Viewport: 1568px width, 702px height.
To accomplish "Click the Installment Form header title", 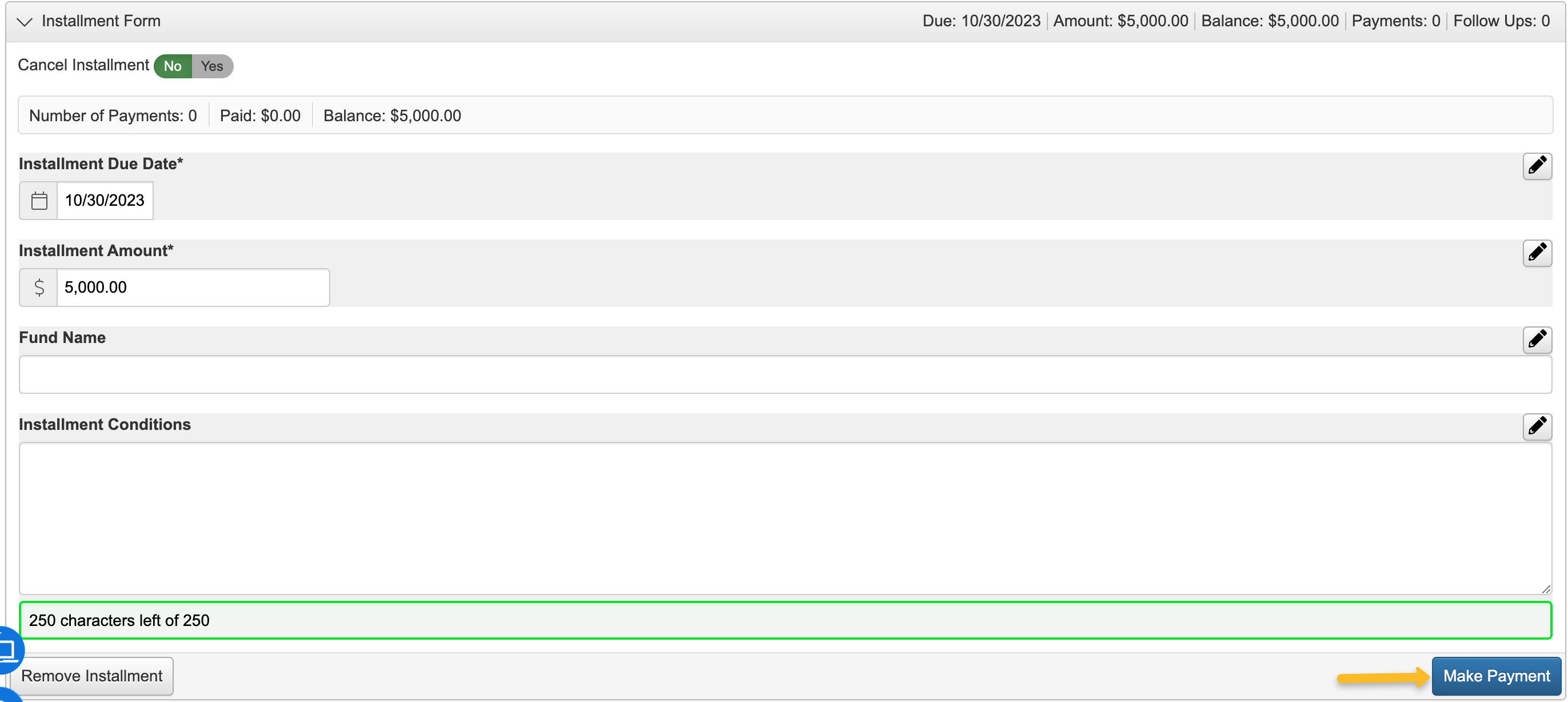I will coord(101,21).
